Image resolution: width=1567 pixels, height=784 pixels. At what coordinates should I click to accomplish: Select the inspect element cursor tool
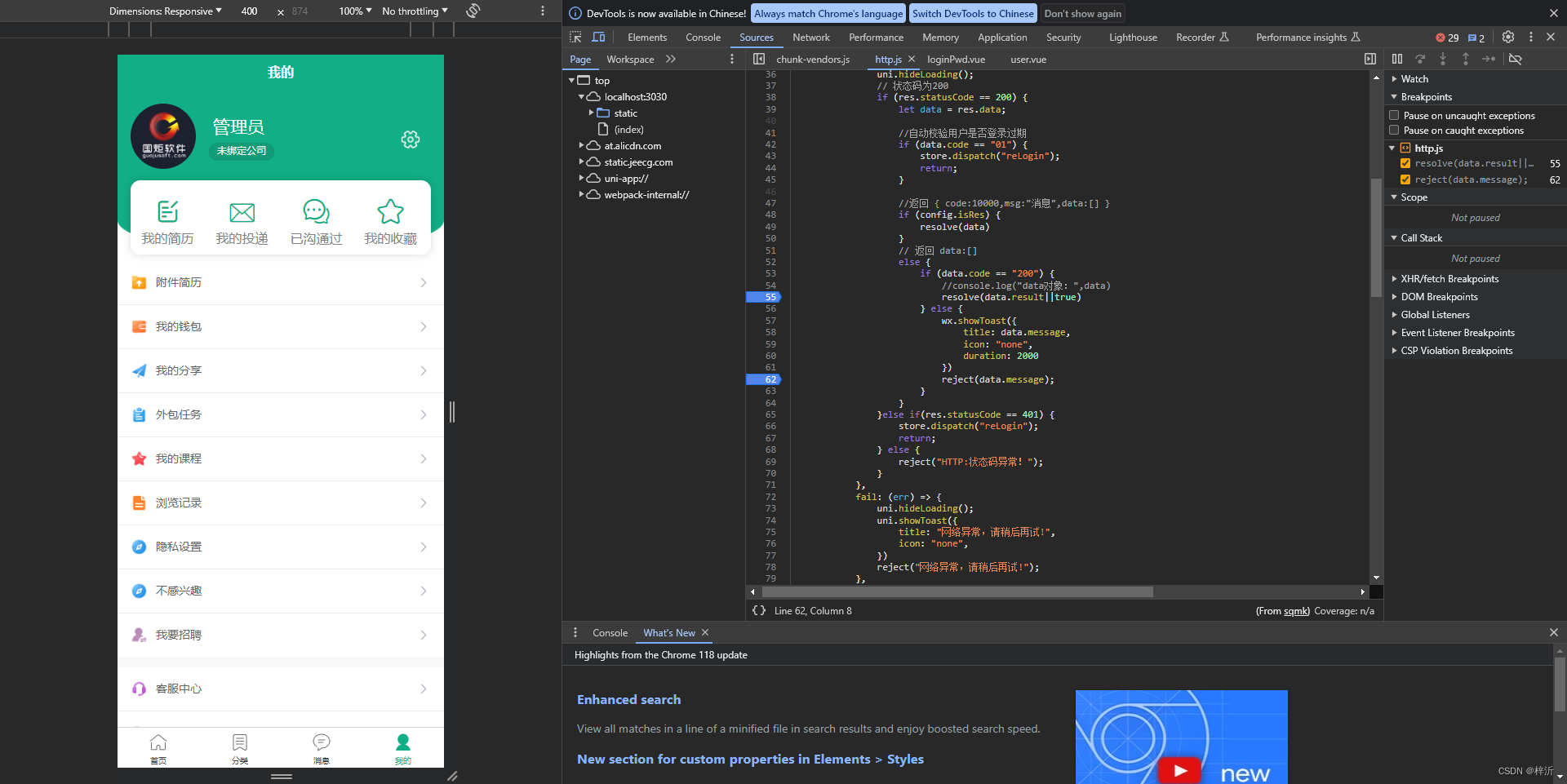pos(575,37)
